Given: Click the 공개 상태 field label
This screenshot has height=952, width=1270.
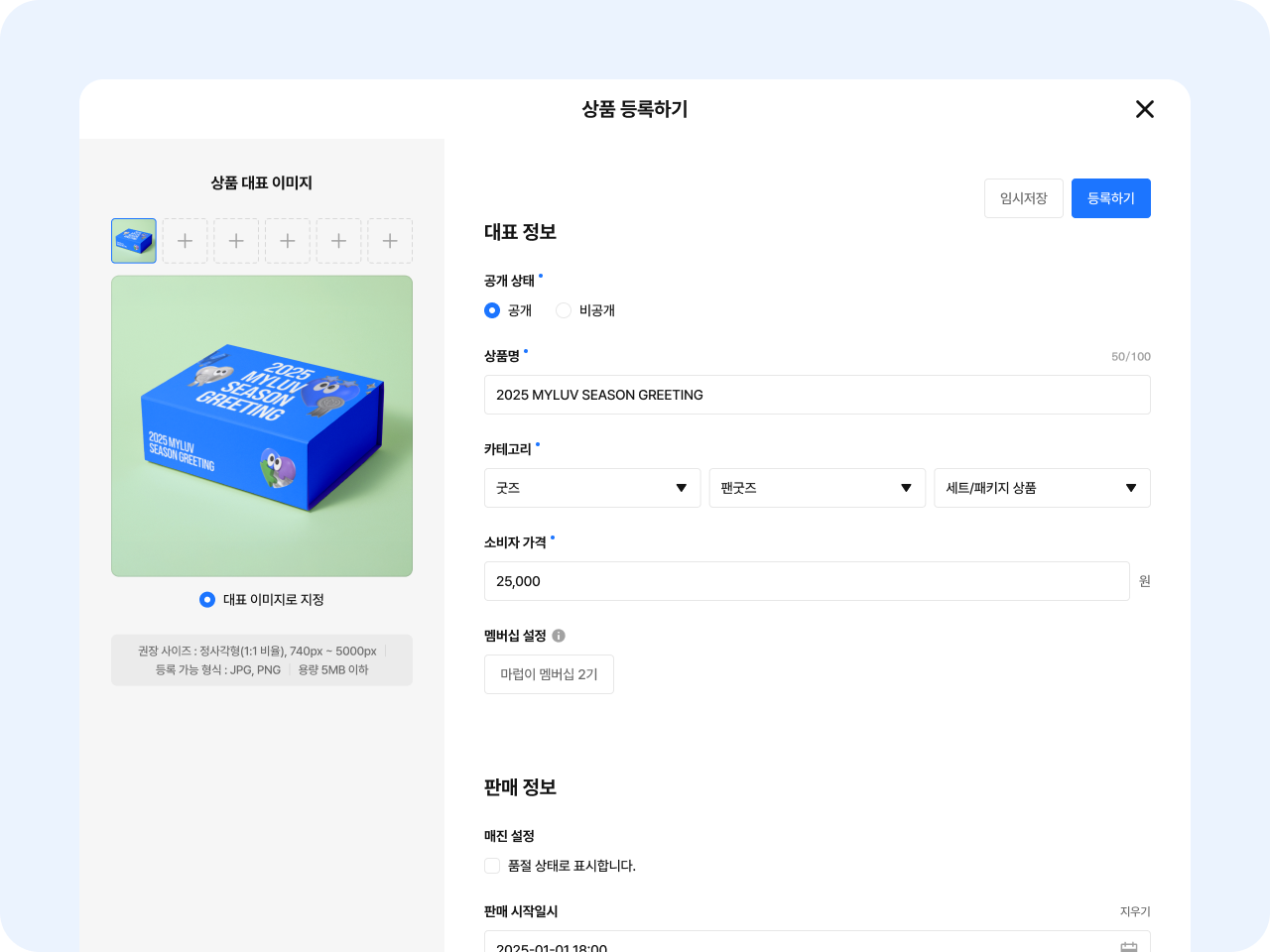Looking at the screenshot, I should coord(509,281).
